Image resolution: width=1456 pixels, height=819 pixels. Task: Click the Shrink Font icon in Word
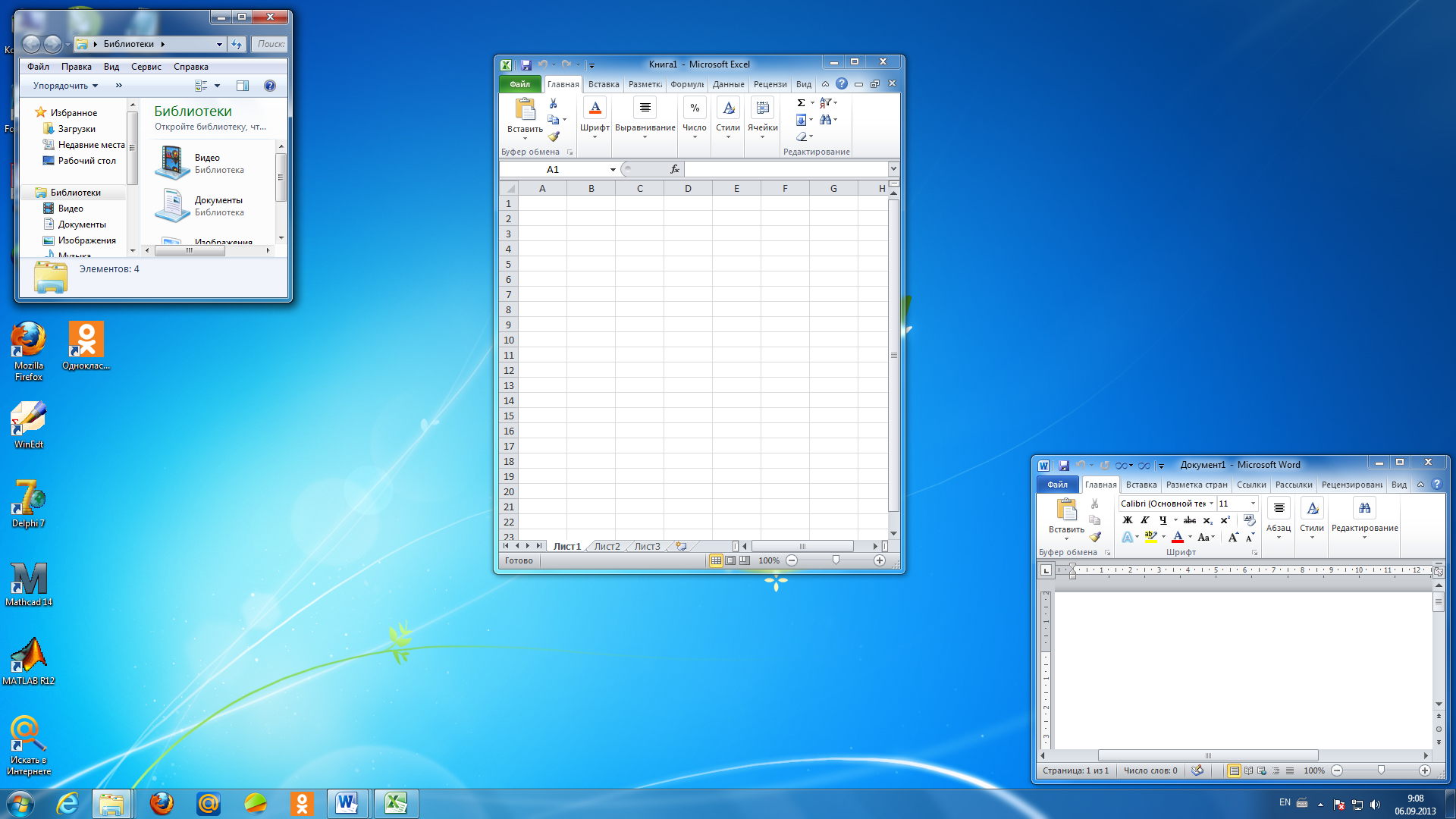pos(1250,537)
